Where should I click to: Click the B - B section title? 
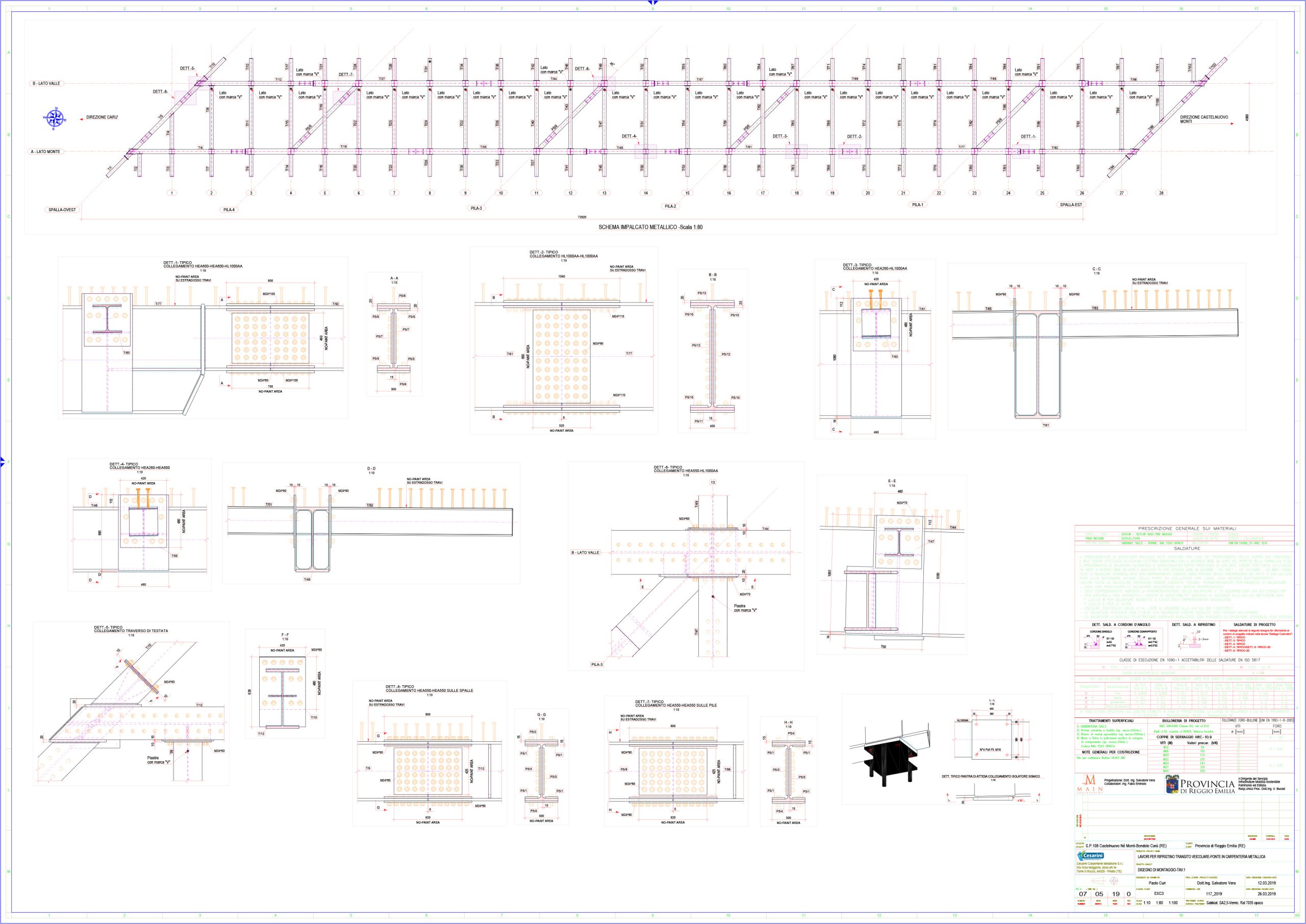point(713,275)
